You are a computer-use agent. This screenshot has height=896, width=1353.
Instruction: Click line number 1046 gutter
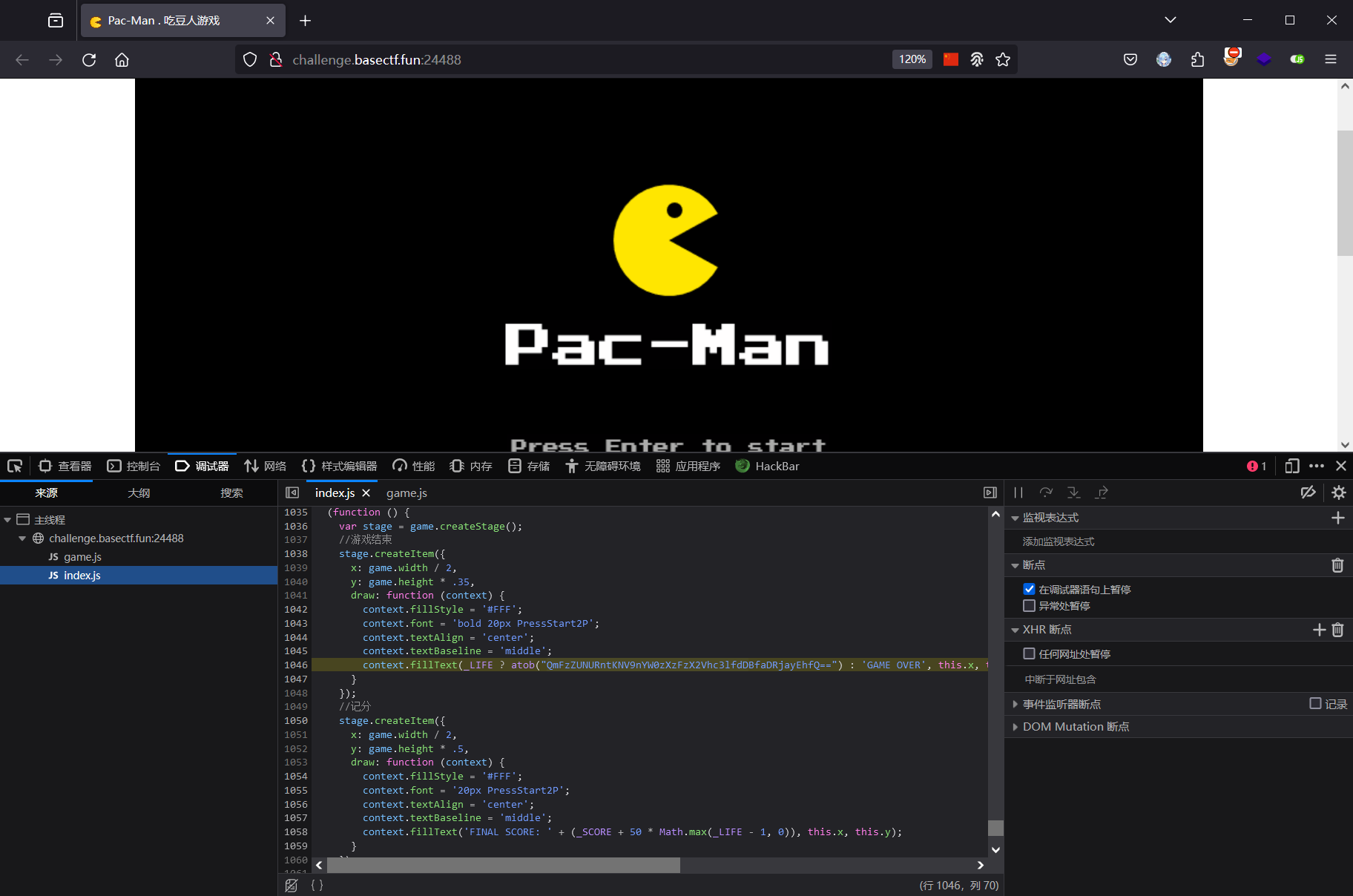(295, 665)
